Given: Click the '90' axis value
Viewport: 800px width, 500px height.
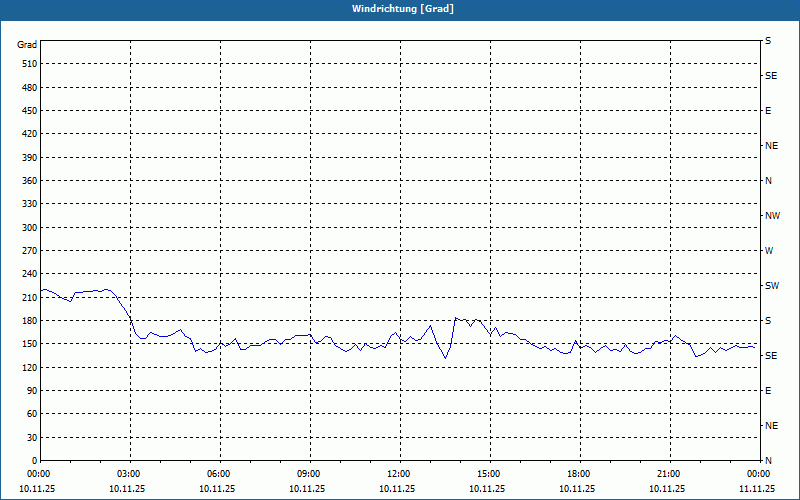Looking at the screenshot, I should point(32,391).
